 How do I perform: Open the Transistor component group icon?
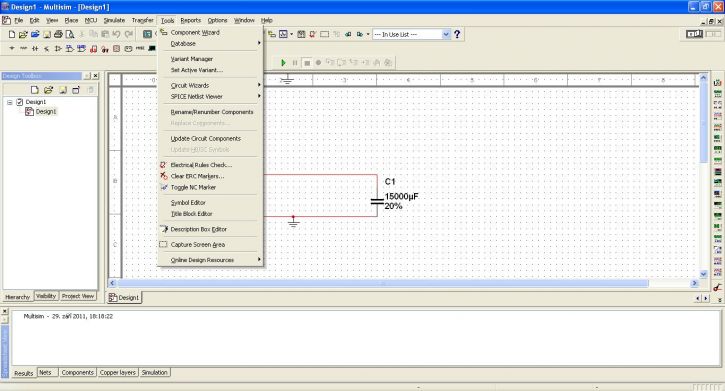[x=47, y=48]
